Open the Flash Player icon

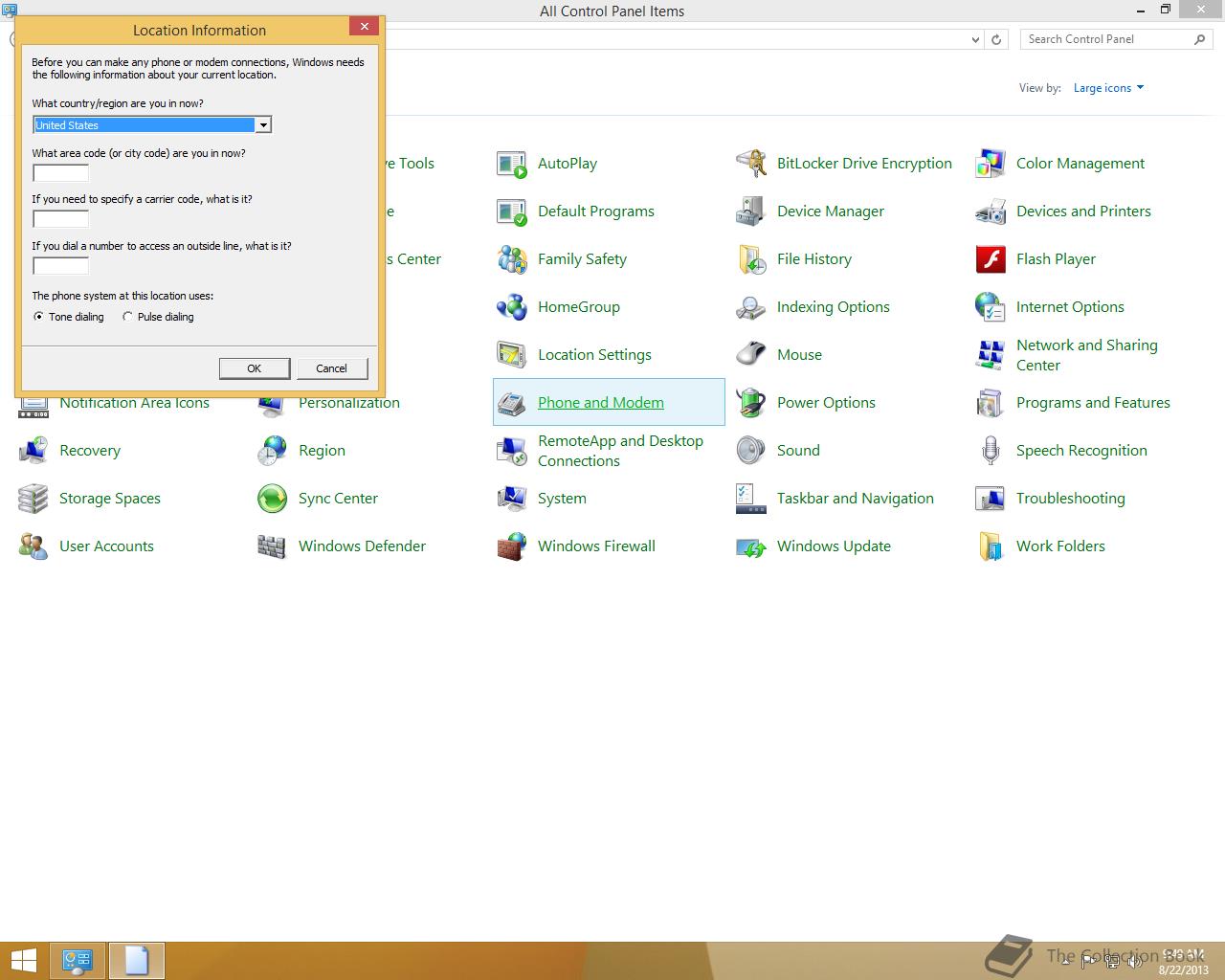tap(991, 259)
